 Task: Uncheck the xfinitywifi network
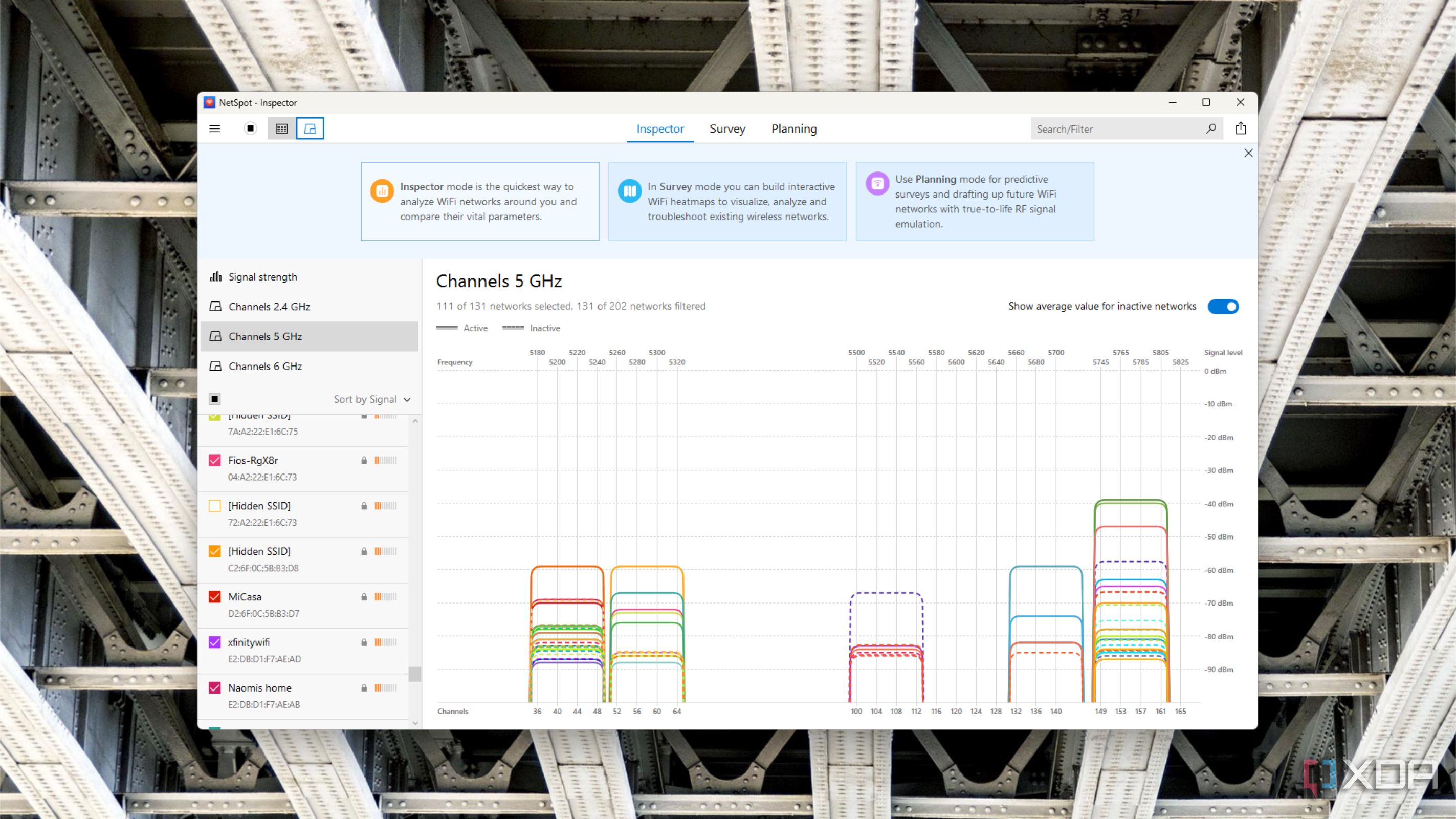click(215, 642)
